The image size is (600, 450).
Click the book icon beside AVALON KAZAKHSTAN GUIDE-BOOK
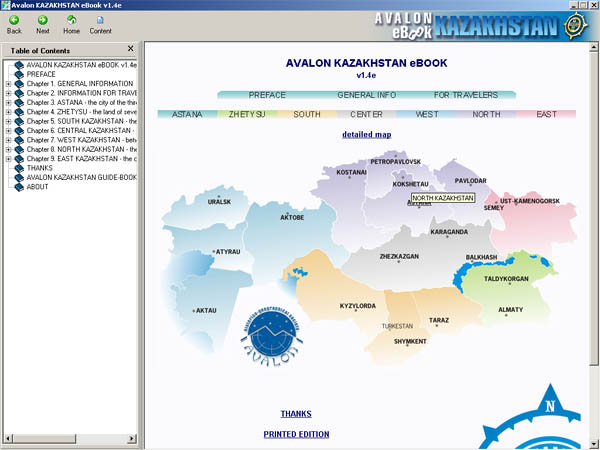click(x=19, y=178)
